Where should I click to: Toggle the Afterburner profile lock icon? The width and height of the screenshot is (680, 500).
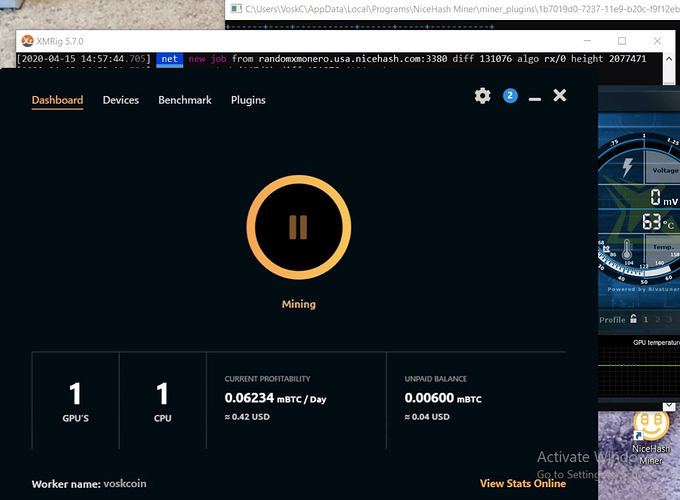point(633,319)
